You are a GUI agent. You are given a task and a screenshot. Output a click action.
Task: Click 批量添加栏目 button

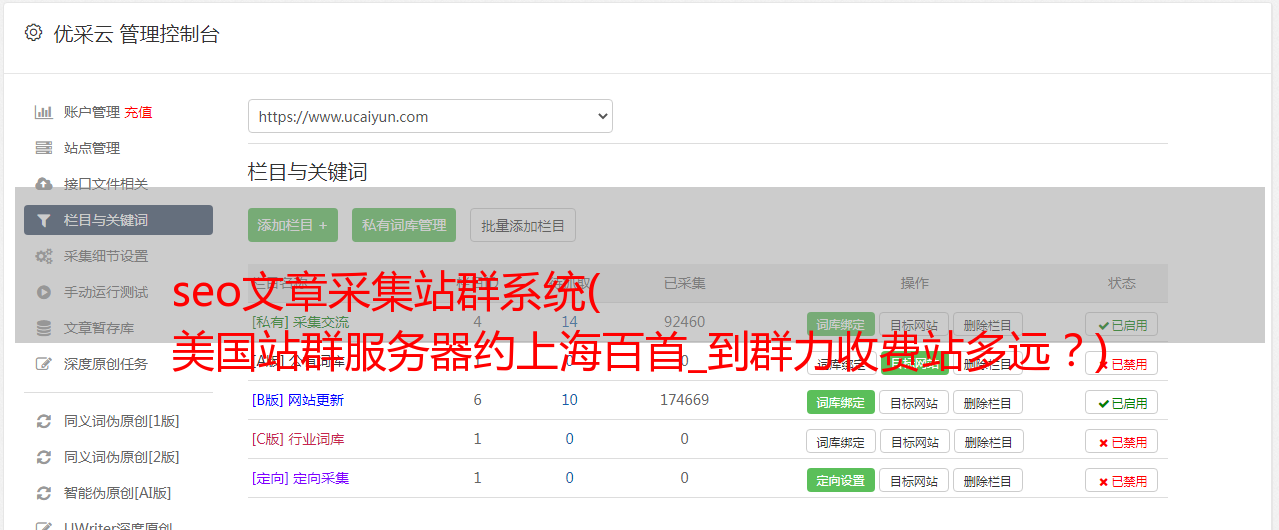[523, 225]
